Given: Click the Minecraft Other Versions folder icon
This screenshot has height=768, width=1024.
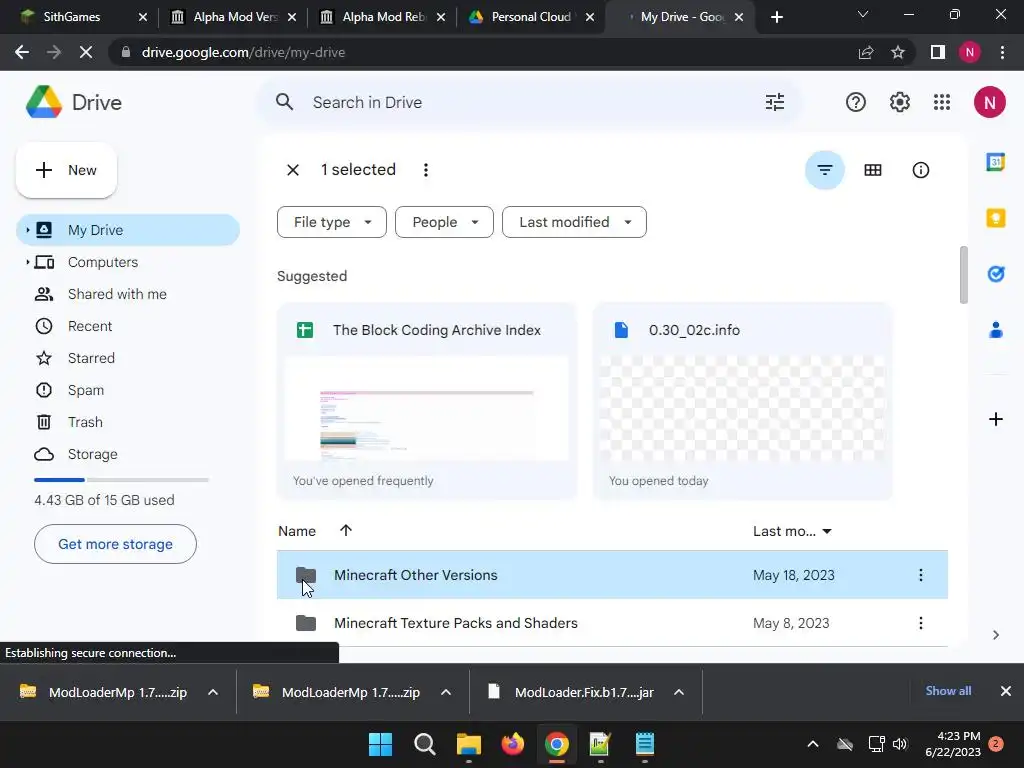Looking at the screenshot, I should pyautogui.click(x=306, y=575).
